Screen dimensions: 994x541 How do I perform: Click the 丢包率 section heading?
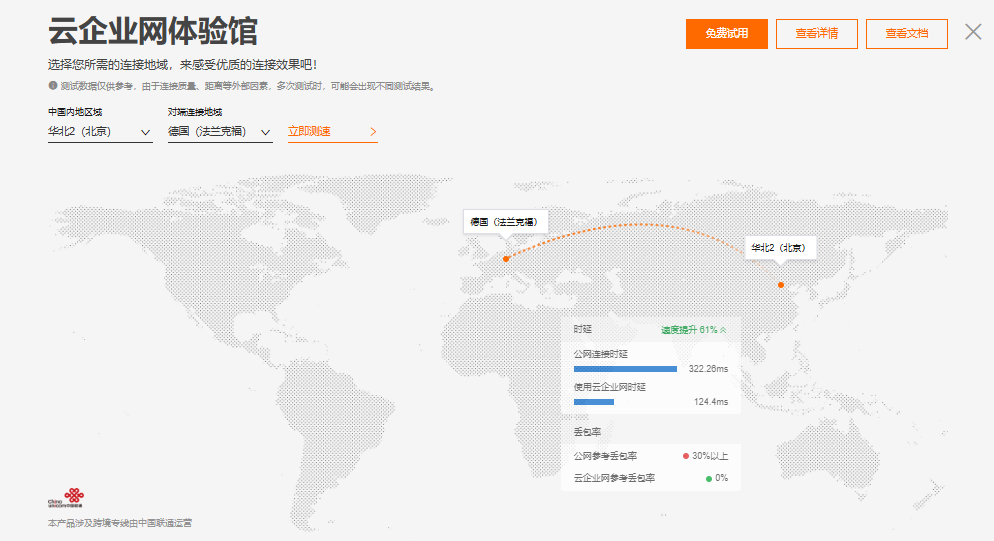pyautogui.click(x=587, y=432)
